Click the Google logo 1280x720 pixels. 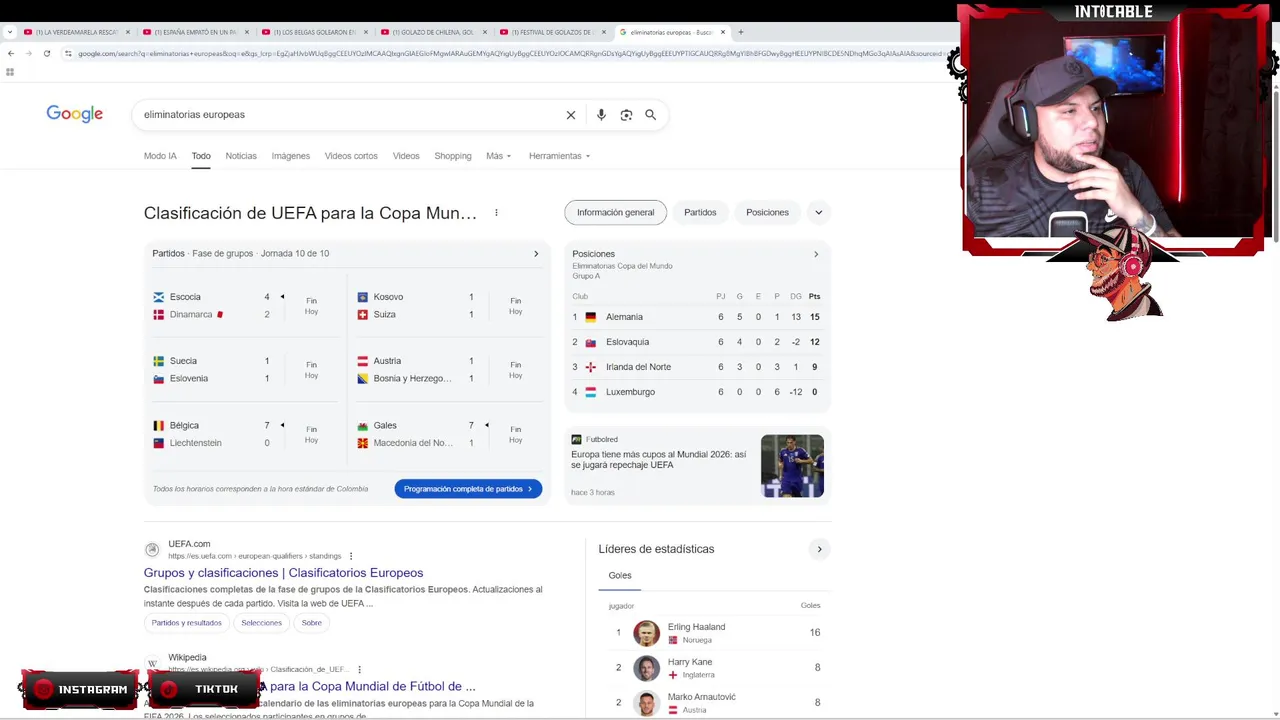[75, 114]
